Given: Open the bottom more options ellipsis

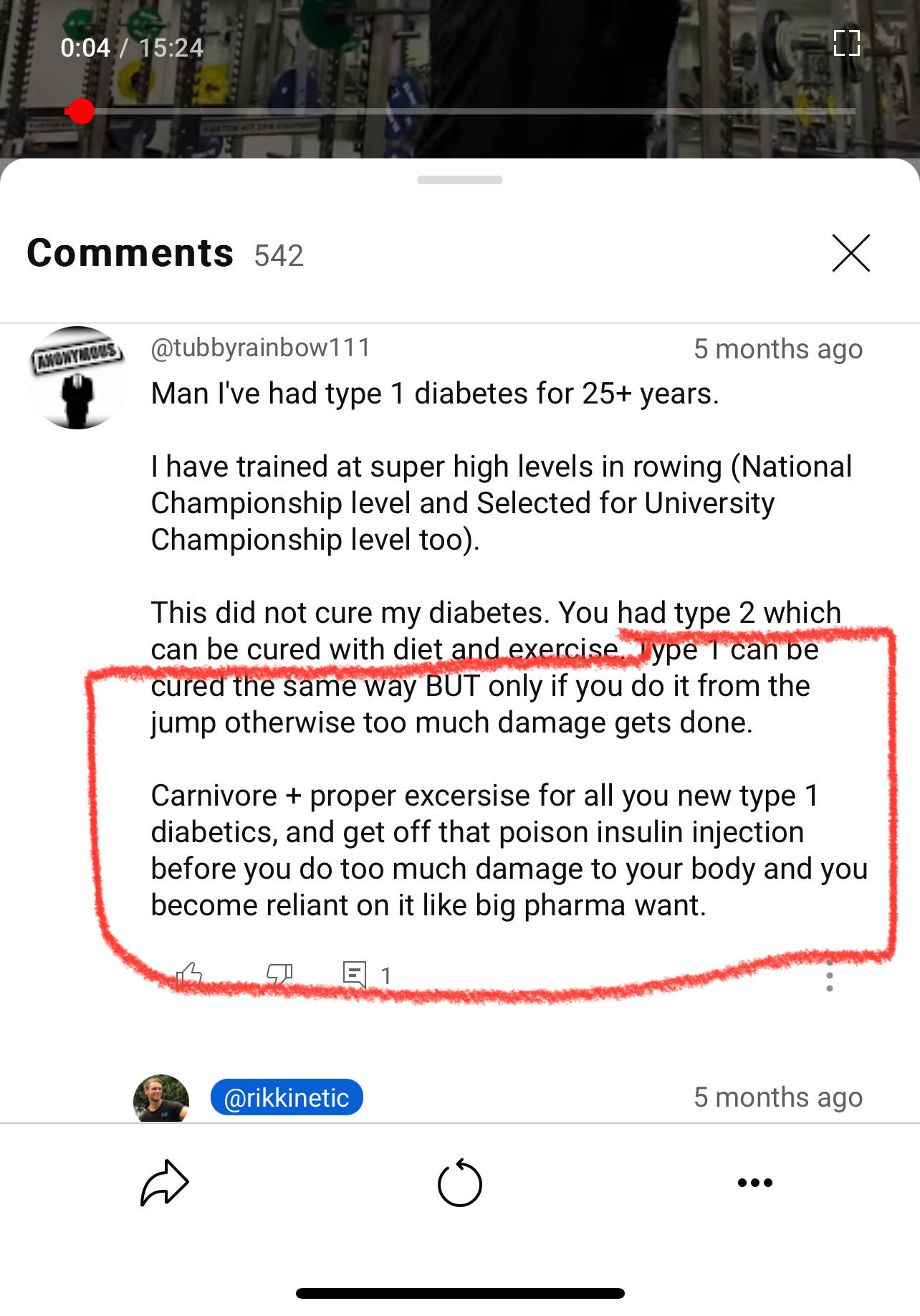Looking at the screenshot, I should coord(754,1183).
